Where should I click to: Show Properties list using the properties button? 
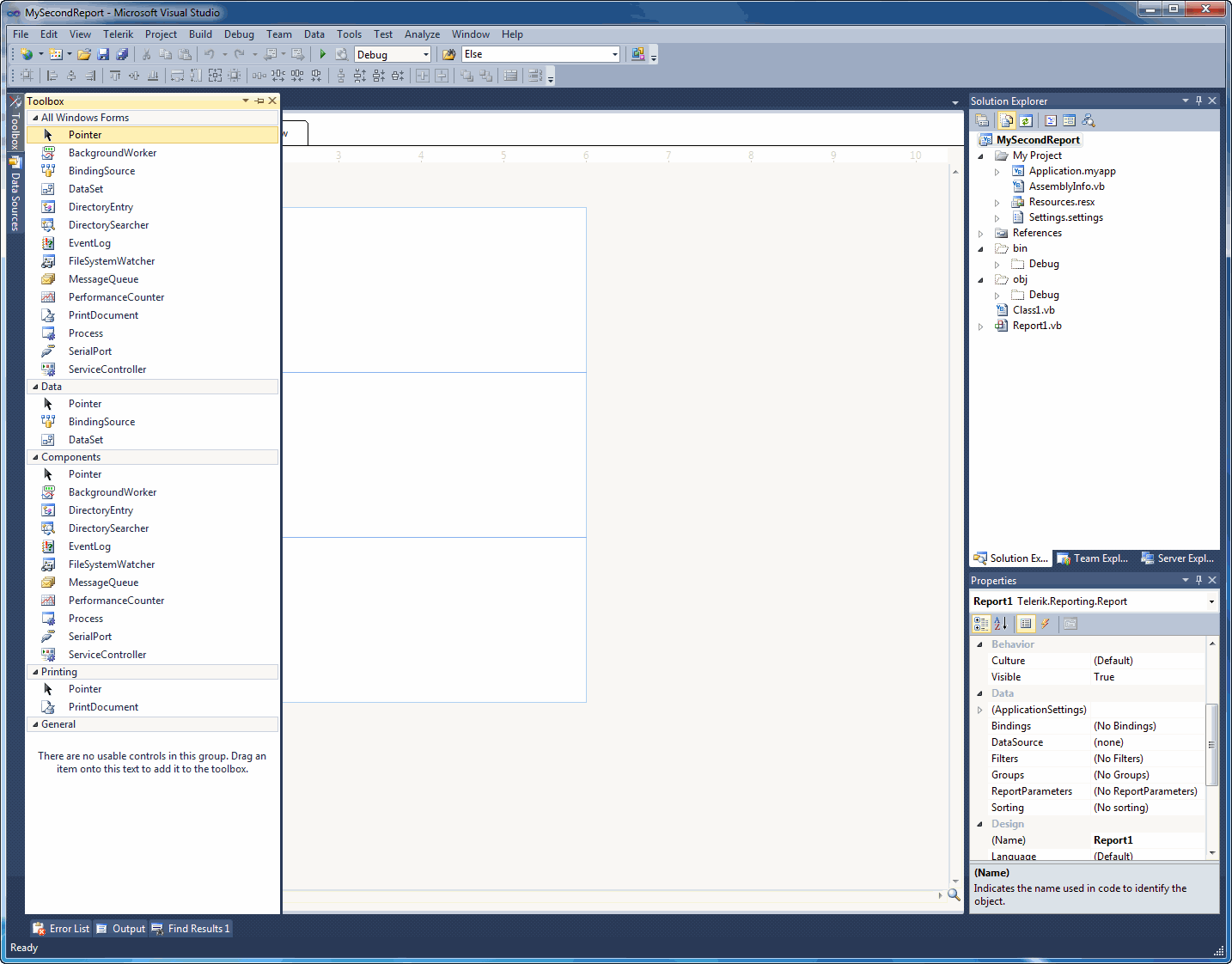(x=1026, y=624)
